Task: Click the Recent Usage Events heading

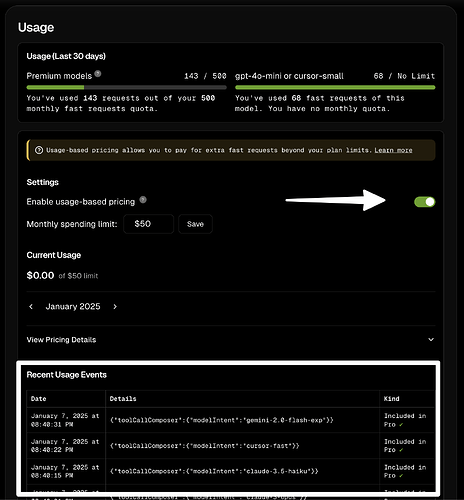Action: click(67, 375)
